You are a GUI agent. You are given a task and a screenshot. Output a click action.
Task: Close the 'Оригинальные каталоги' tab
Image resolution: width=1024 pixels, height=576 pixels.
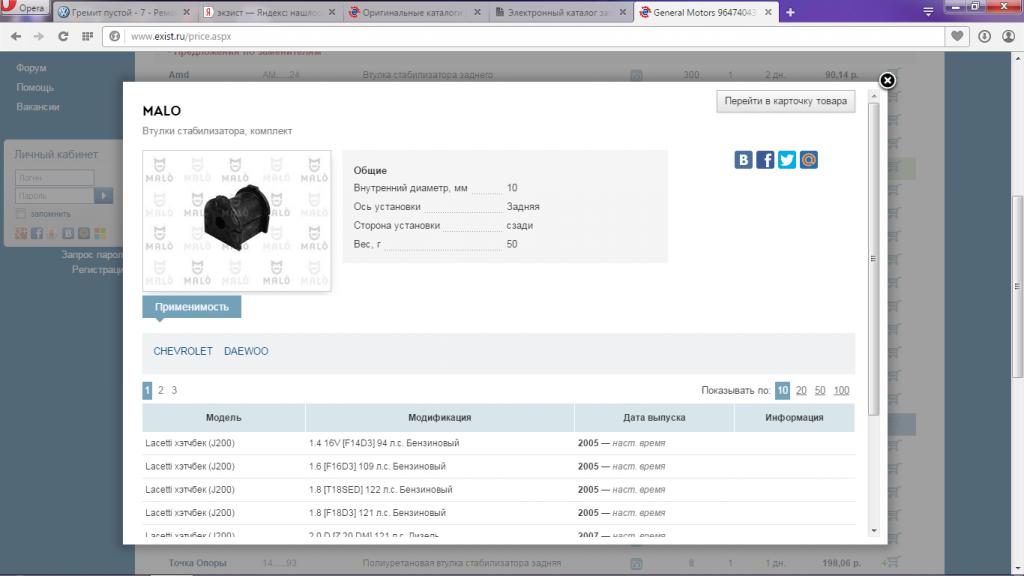[477, 12]
